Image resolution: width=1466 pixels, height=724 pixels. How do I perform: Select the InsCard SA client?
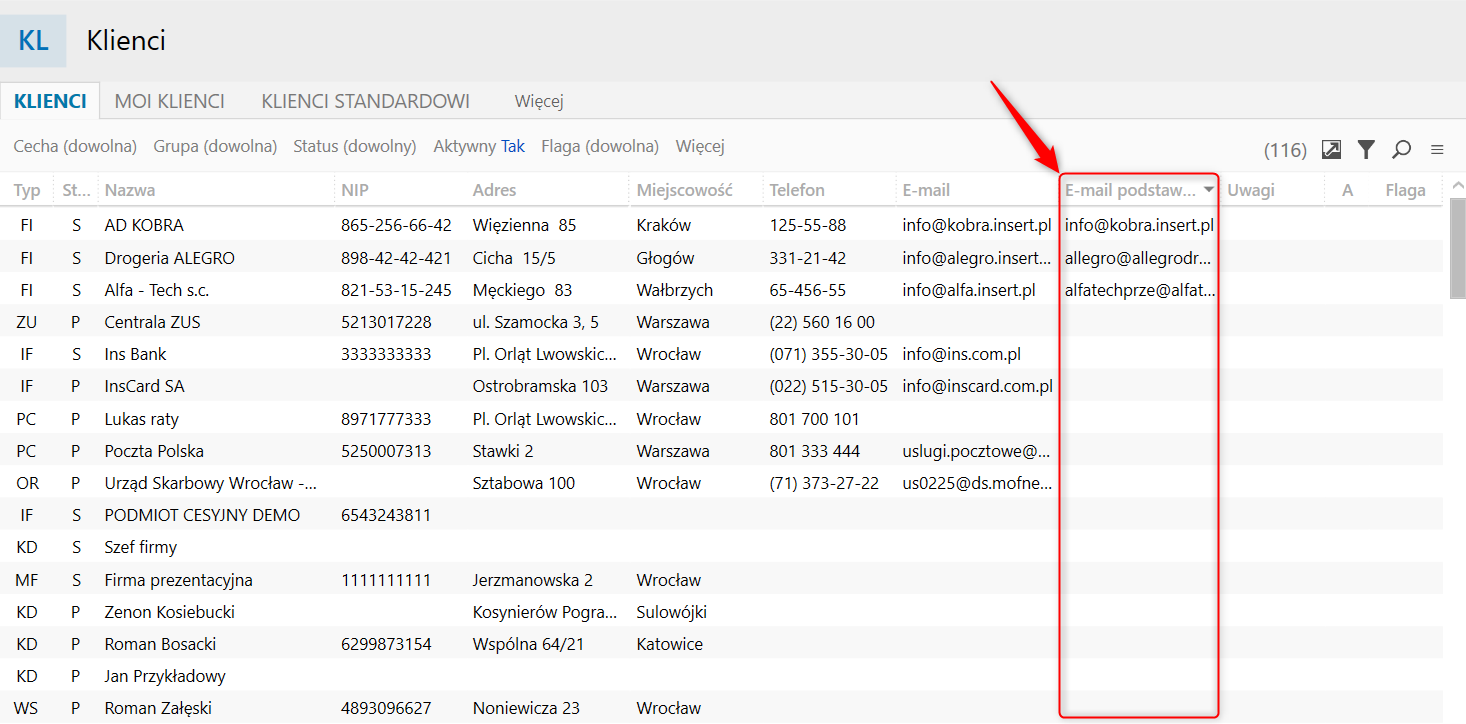(x=721, y=386)
